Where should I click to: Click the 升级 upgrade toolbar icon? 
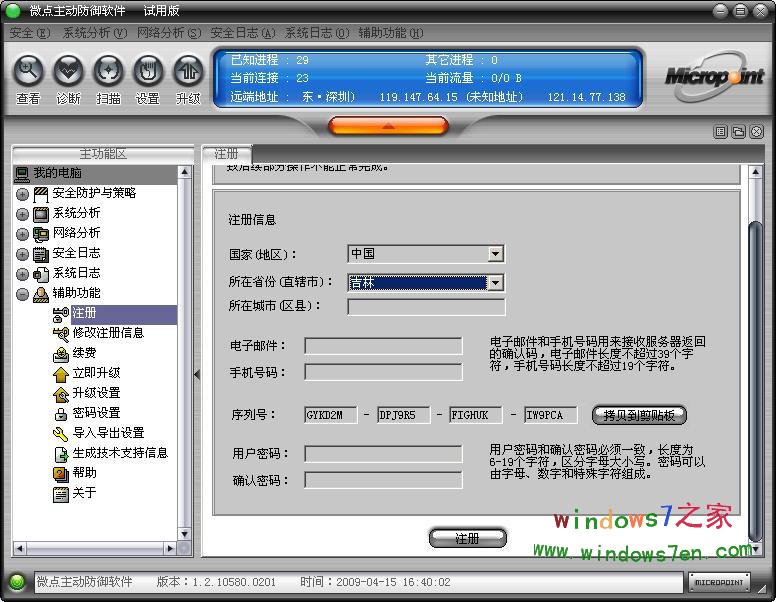coord(188,72)
